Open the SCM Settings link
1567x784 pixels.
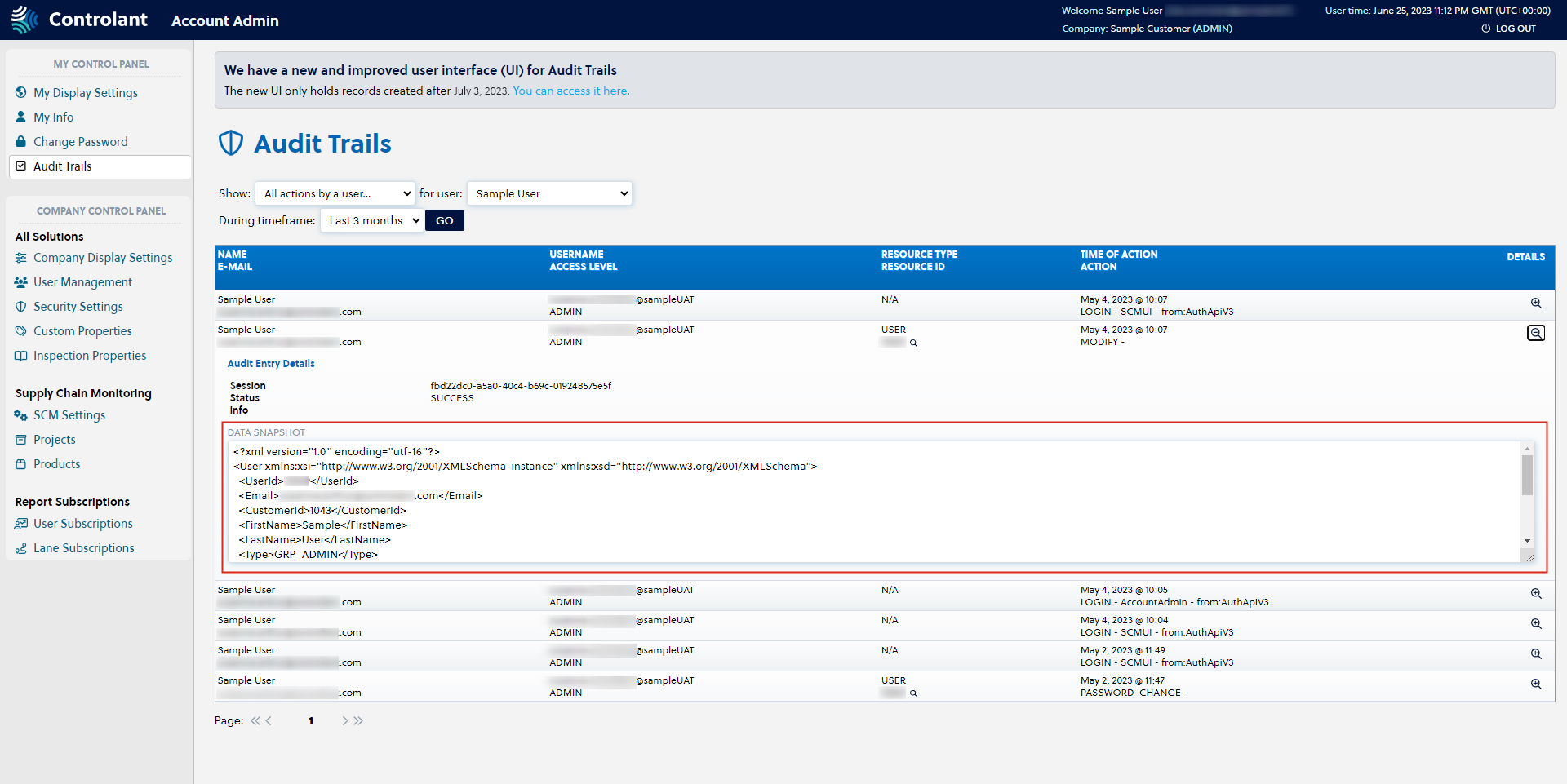tap(69, 415)
